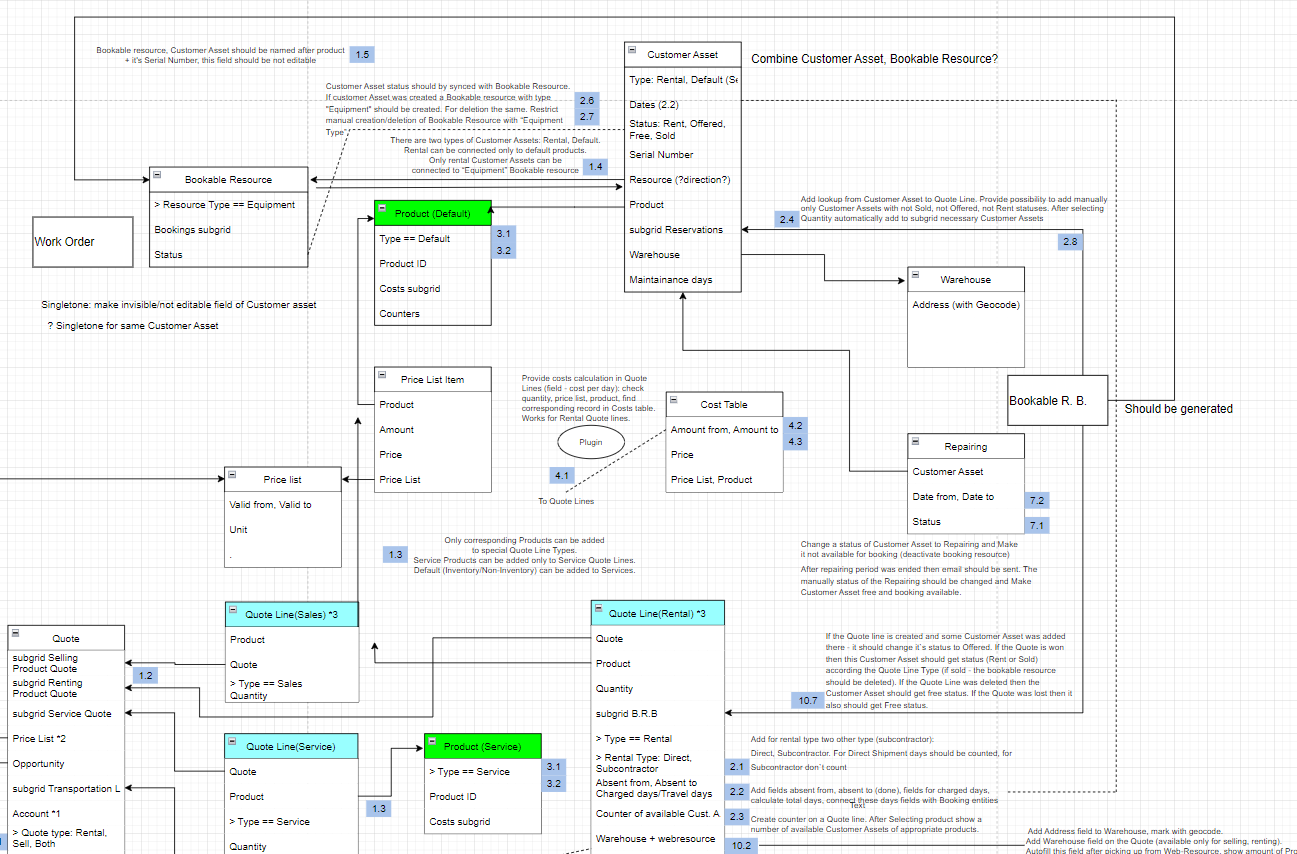Screen dimensions: 1297x854
Task: Select 'Opportunity' row in Quote table
Action: pyautogui.click(x=66, y=764)
